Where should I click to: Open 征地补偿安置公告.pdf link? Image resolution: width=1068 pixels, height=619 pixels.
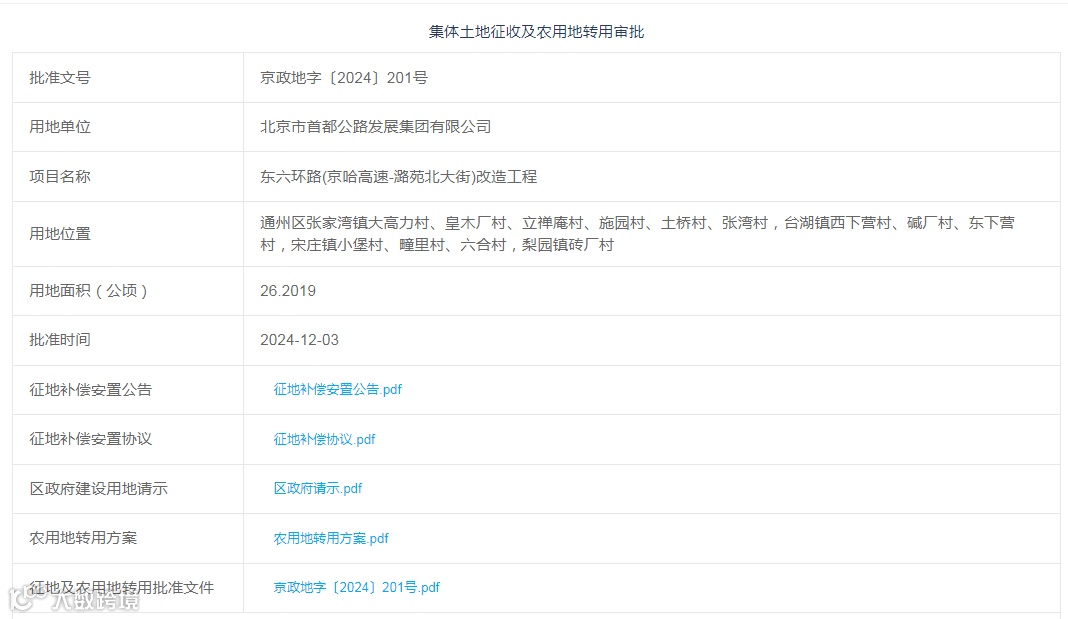pos(337,390)
